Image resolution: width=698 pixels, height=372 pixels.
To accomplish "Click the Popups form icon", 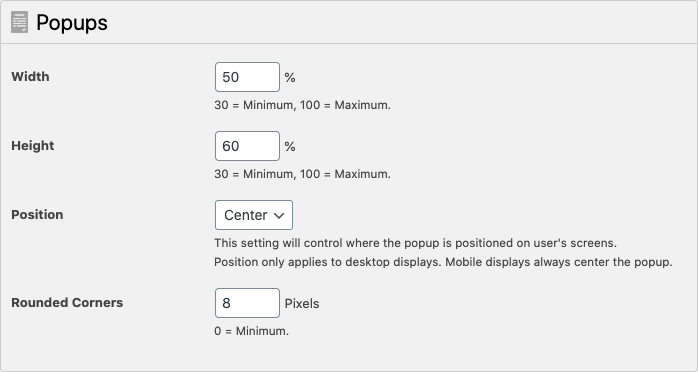I will pos(19,22).
